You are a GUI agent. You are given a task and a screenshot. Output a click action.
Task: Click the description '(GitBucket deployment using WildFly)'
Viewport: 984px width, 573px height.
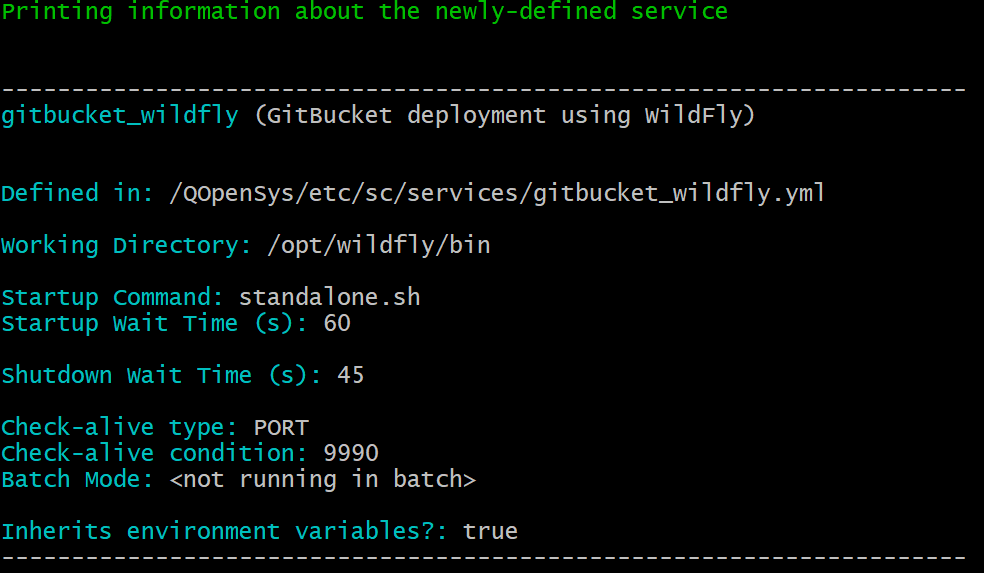tap(505, 115)
